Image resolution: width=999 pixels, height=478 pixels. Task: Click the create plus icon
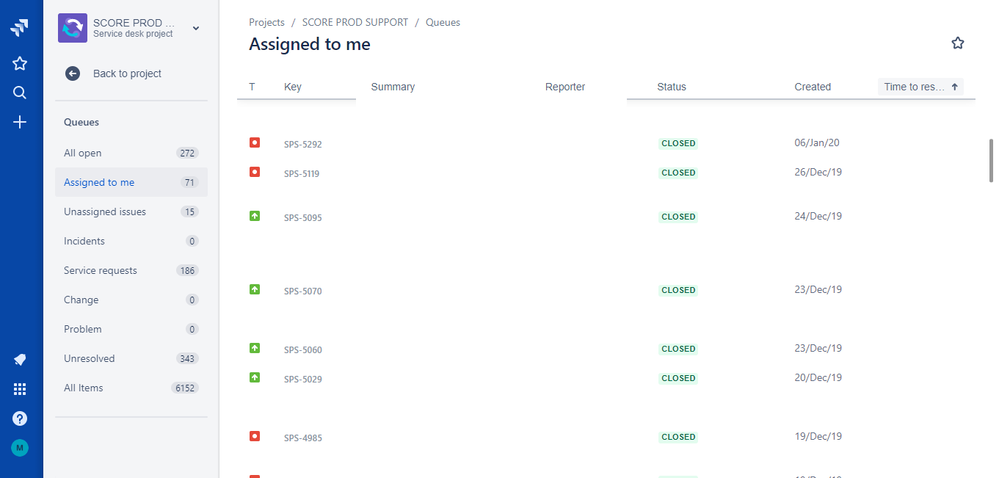tap(20, 122)
